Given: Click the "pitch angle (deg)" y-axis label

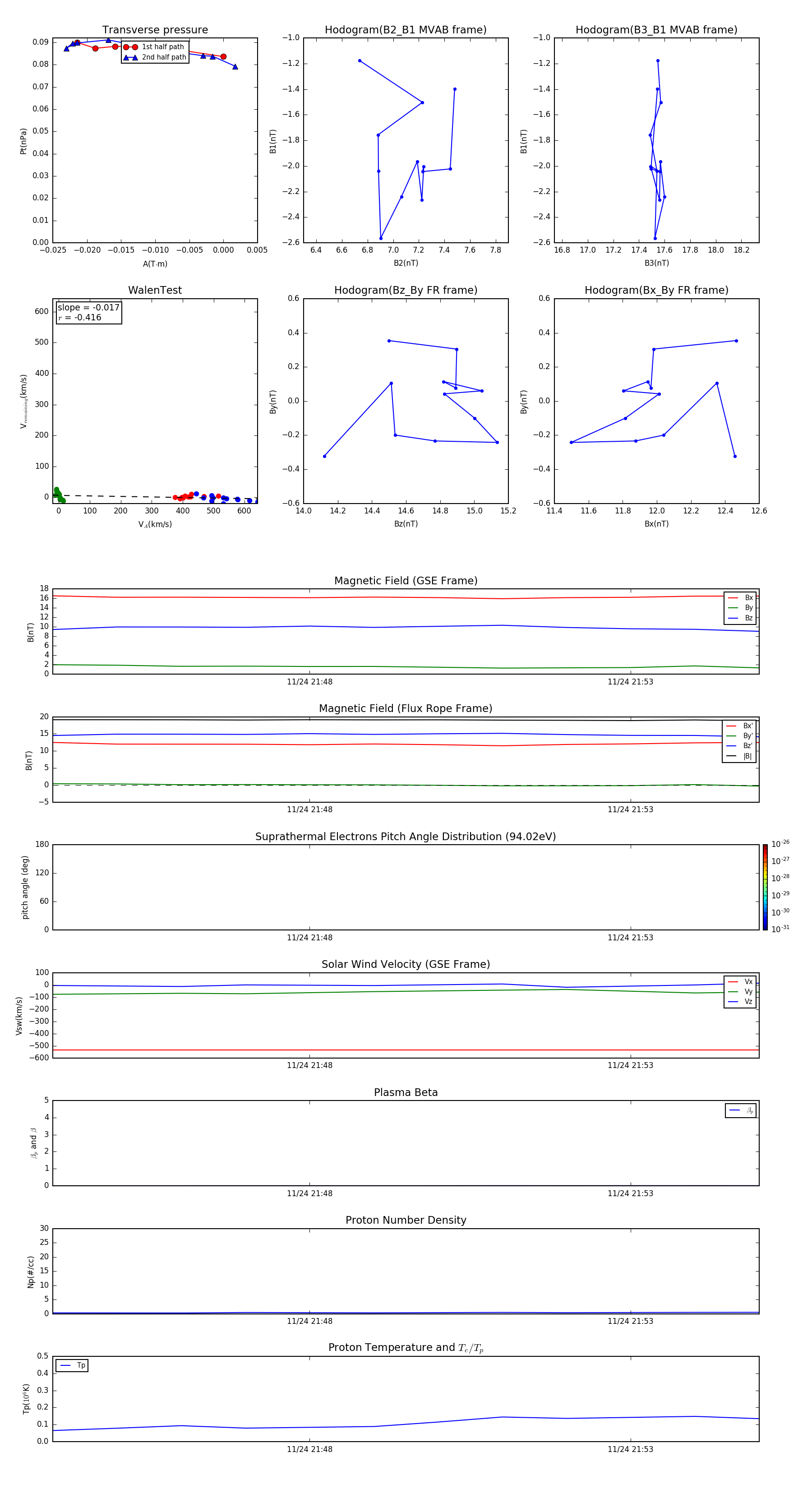Looking at the screenshot, I should pos(25,887).
